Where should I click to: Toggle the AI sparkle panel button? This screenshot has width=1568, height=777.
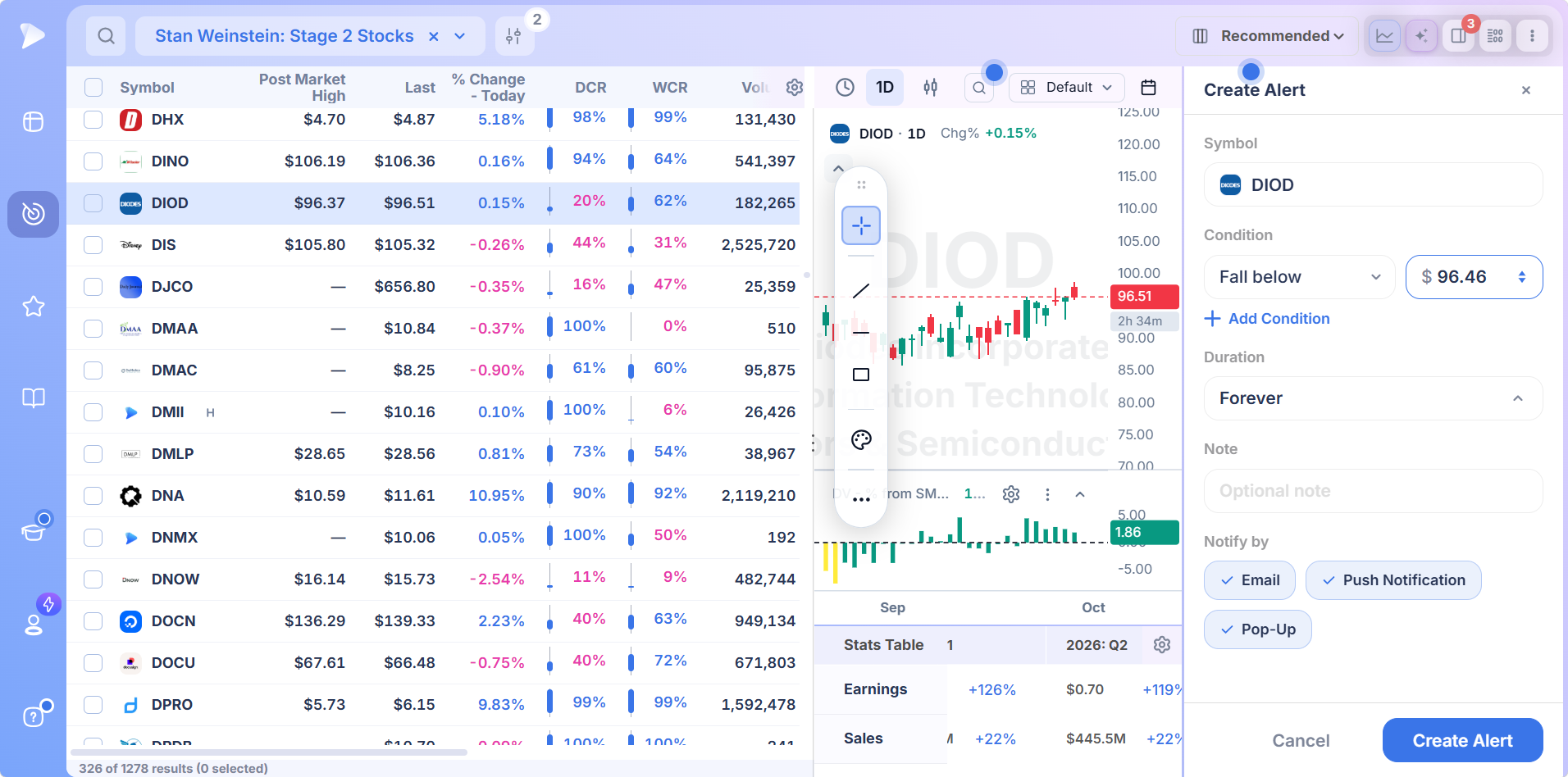coord(1421,36)
